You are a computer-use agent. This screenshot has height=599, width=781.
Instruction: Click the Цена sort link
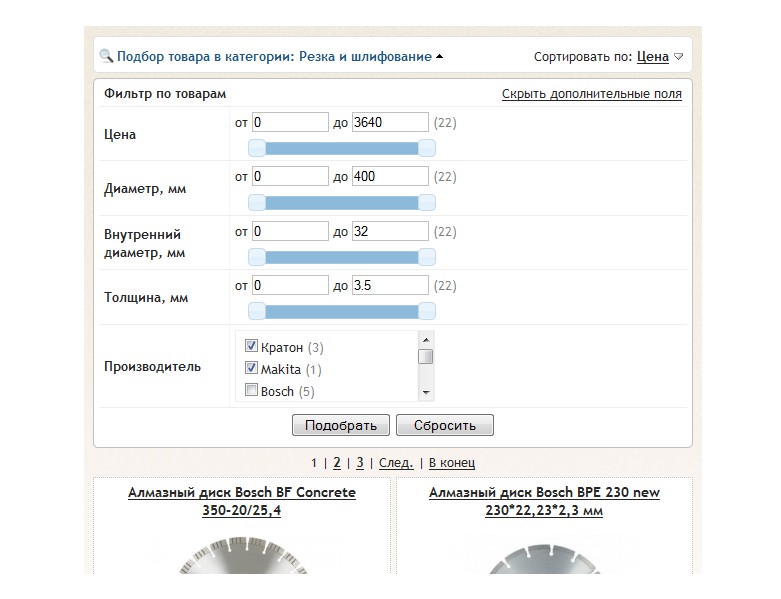tap(652, 57)
